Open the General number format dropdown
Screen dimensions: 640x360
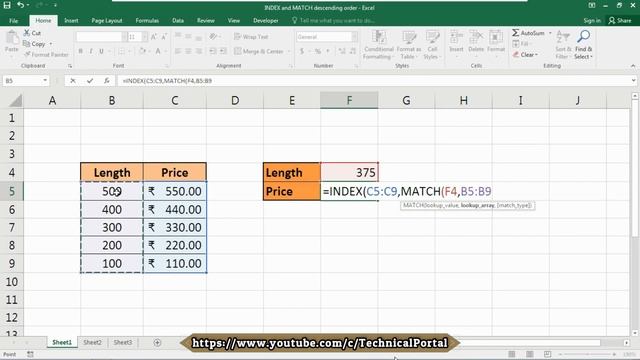point(354,37)
